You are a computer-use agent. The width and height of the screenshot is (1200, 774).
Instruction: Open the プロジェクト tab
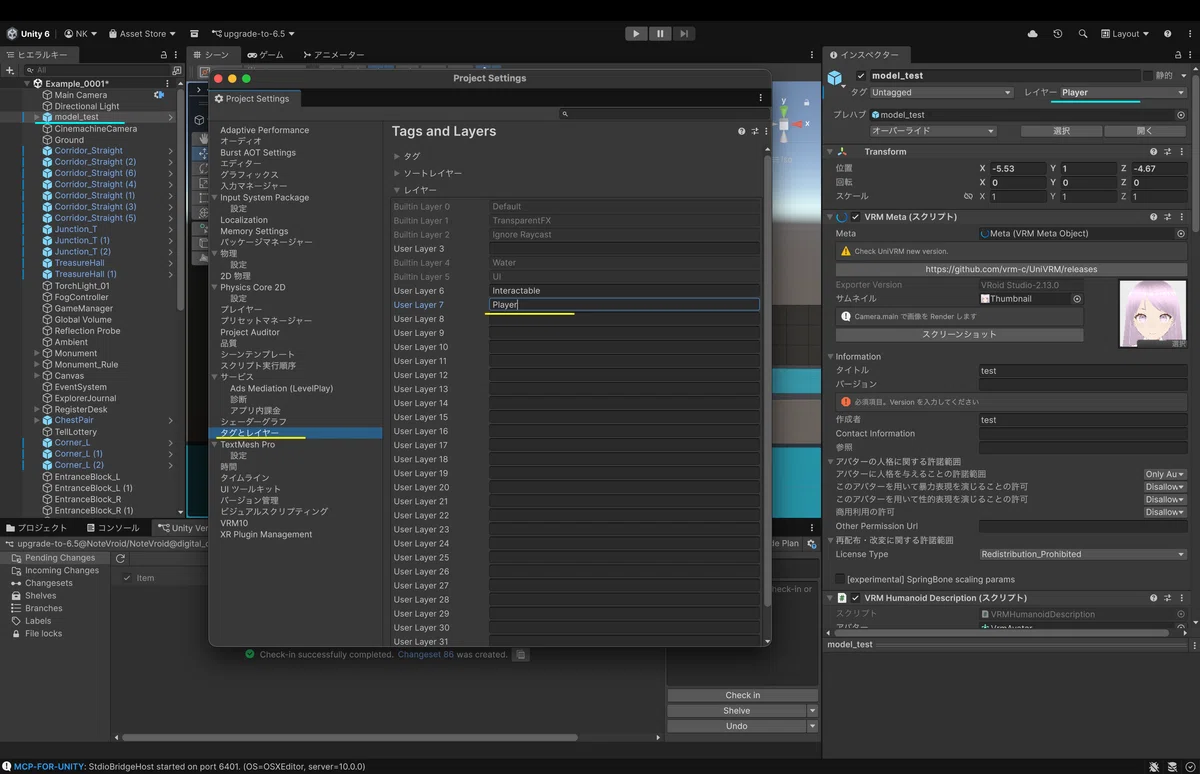click(x=35, y=528)
